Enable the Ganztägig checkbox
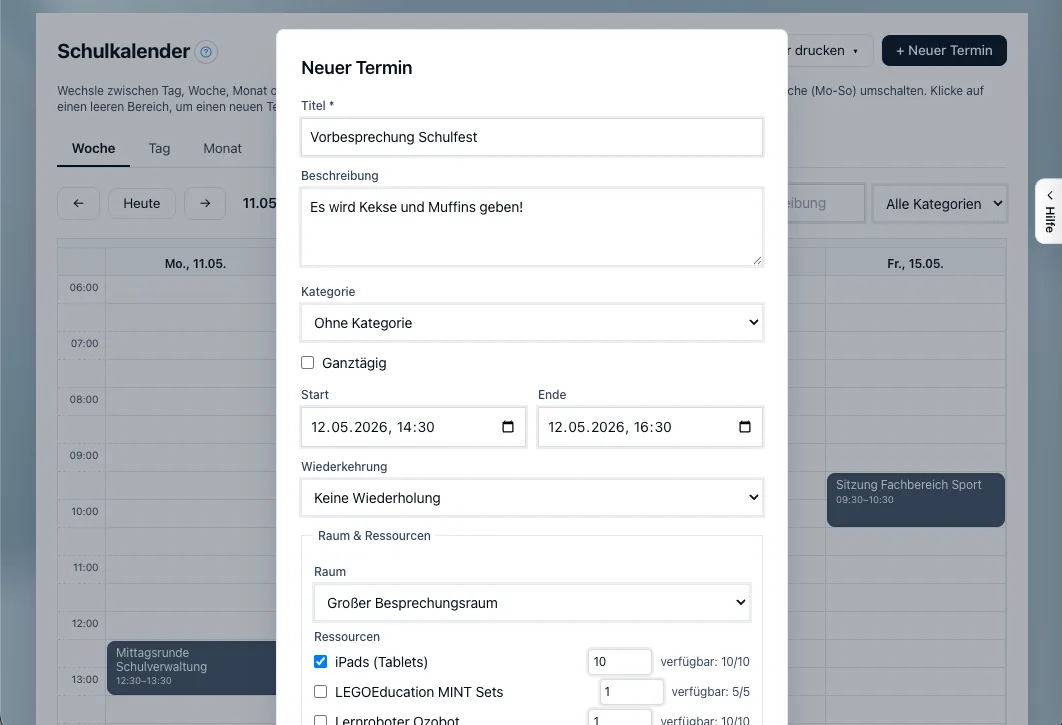1062x725 pixels. pyautogui.click(x=307, y=362)
